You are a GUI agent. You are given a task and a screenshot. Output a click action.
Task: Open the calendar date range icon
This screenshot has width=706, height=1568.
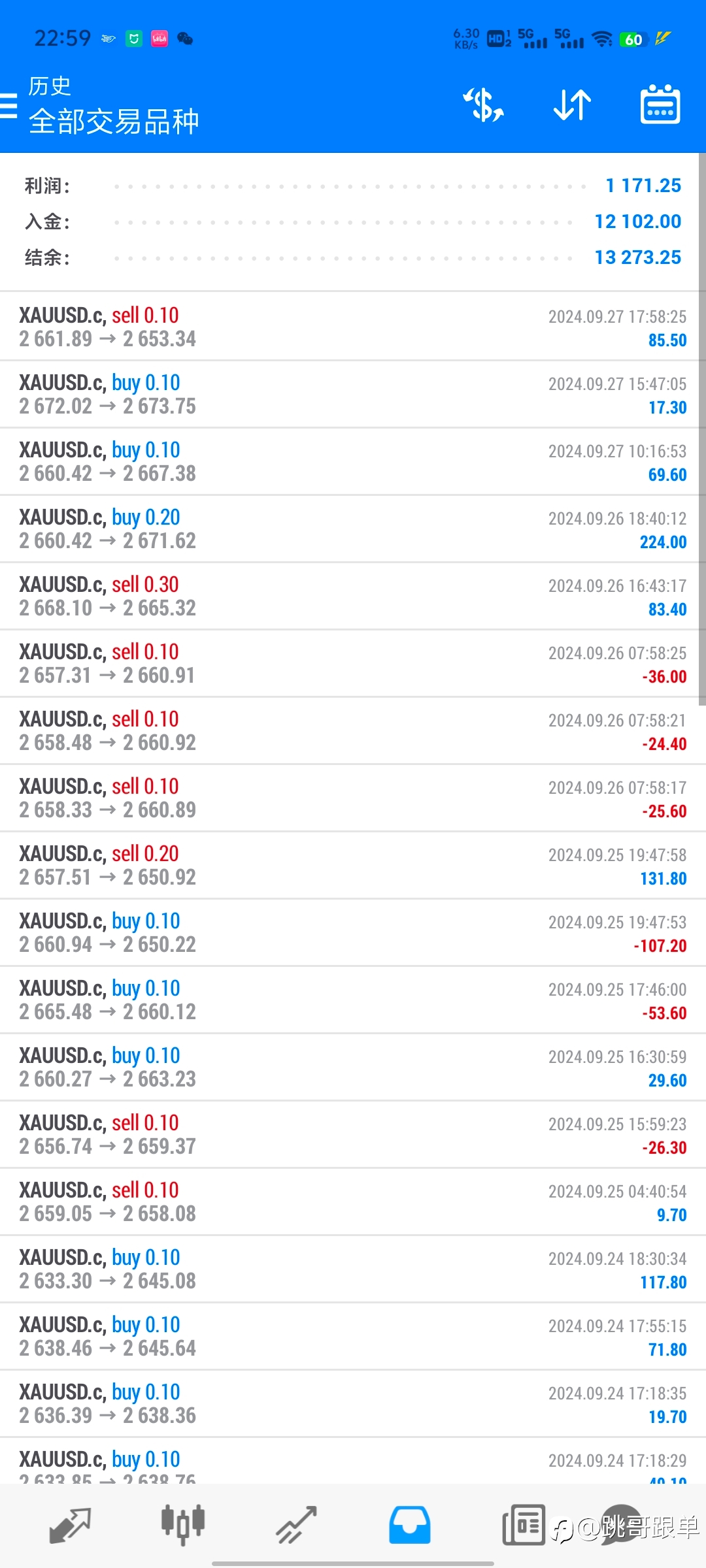pos(660,105)
